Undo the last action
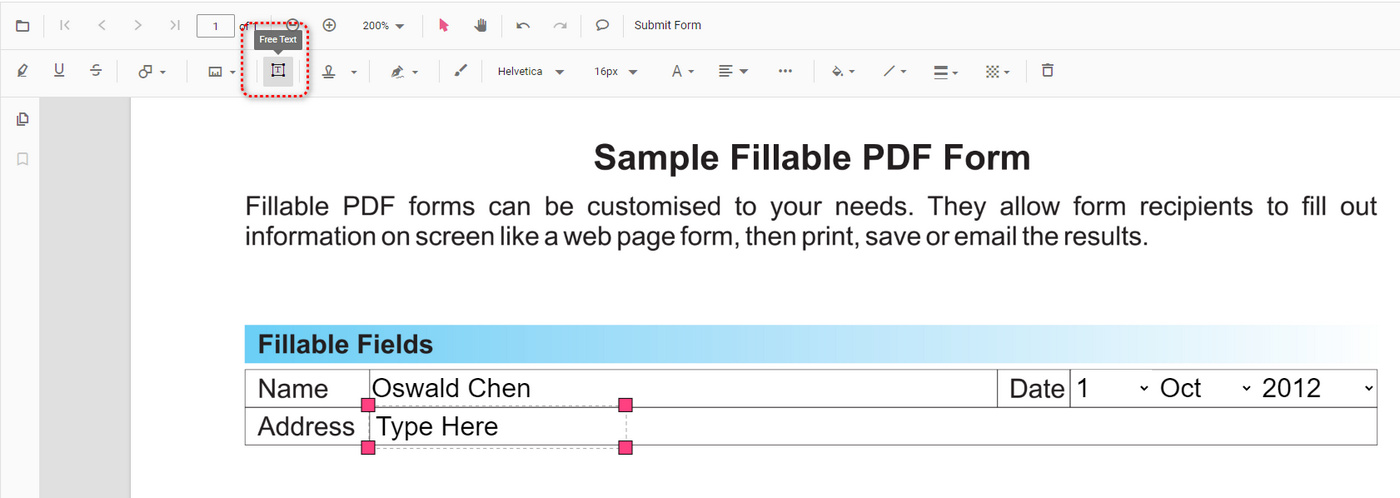The height and width of the screenshot is (498, 1400). (x=523, y=26)
